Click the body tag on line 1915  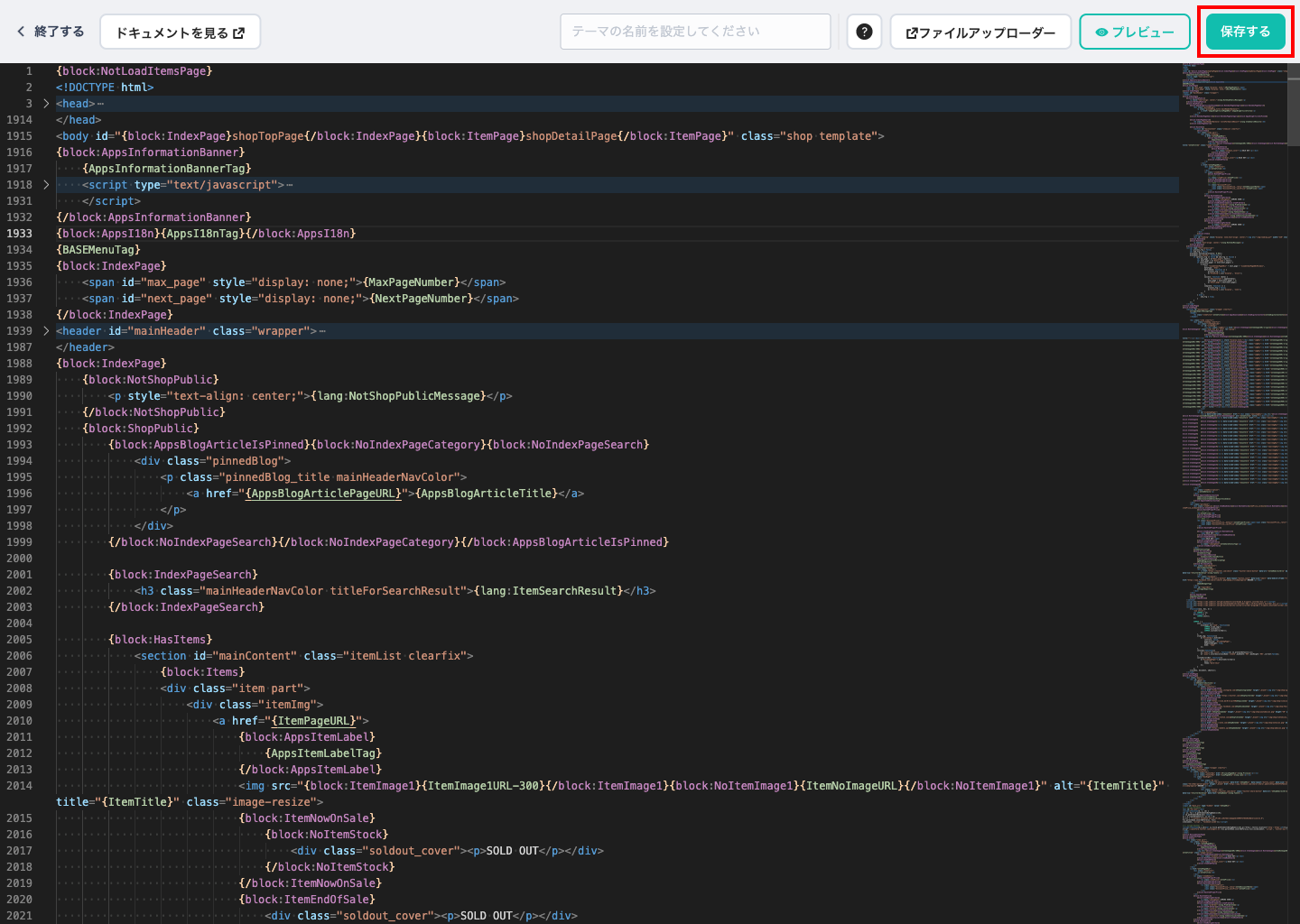coord(470,136)
